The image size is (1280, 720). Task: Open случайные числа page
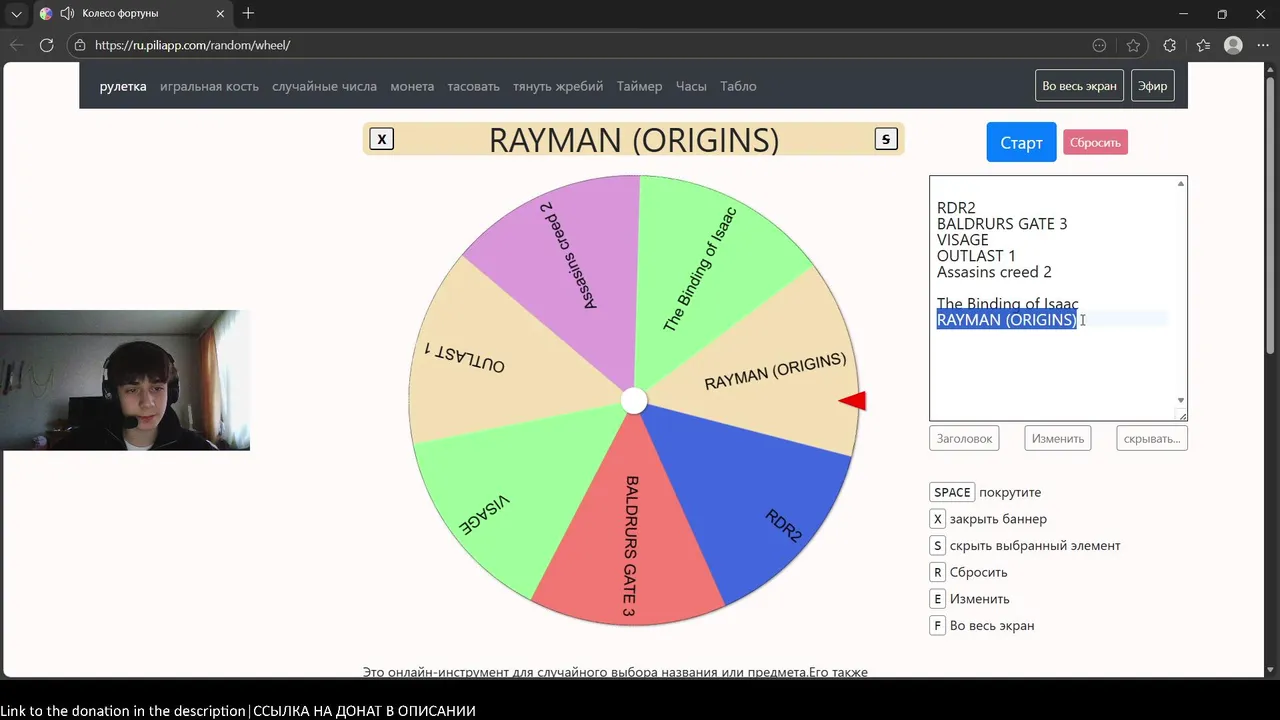point(324,86)
